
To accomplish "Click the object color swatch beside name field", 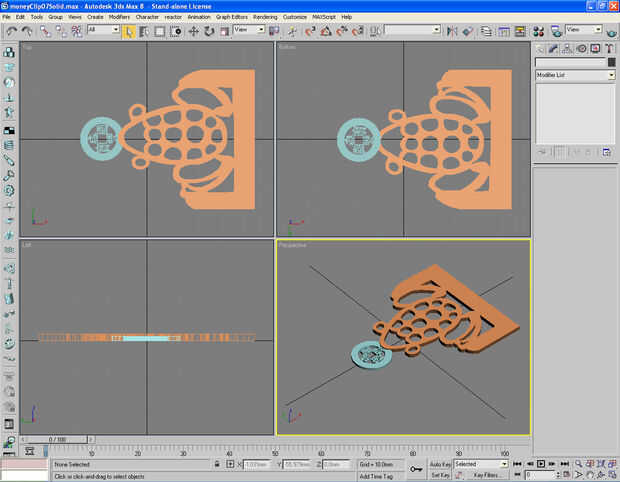I will coord(610,62).
